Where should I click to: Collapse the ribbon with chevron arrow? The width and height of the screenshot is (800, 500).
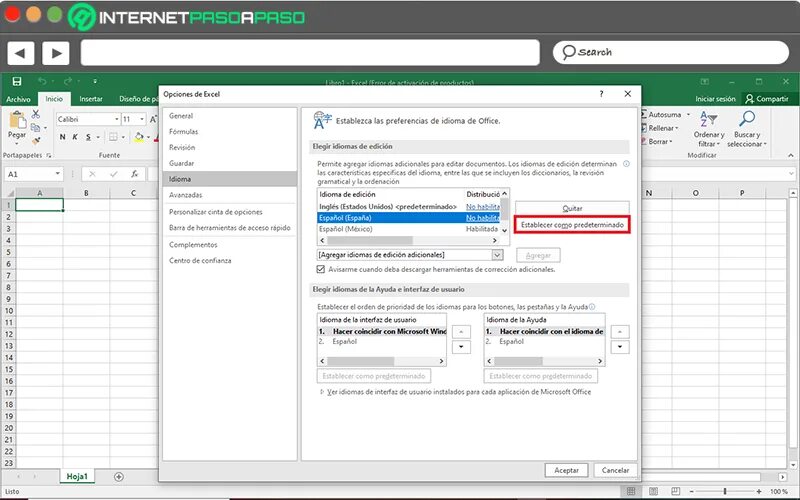pos(790,155)
